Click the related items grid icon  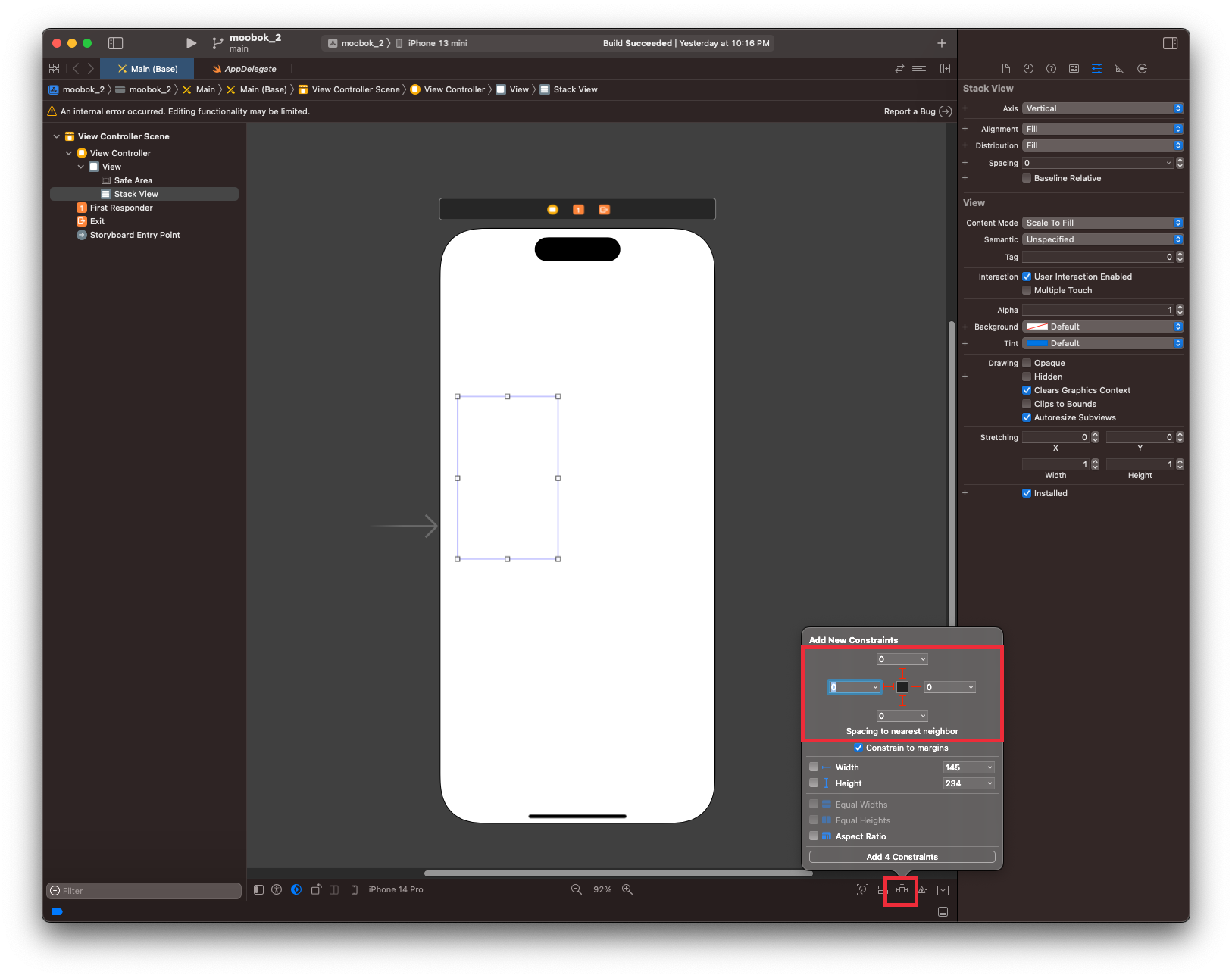[54, 69]
